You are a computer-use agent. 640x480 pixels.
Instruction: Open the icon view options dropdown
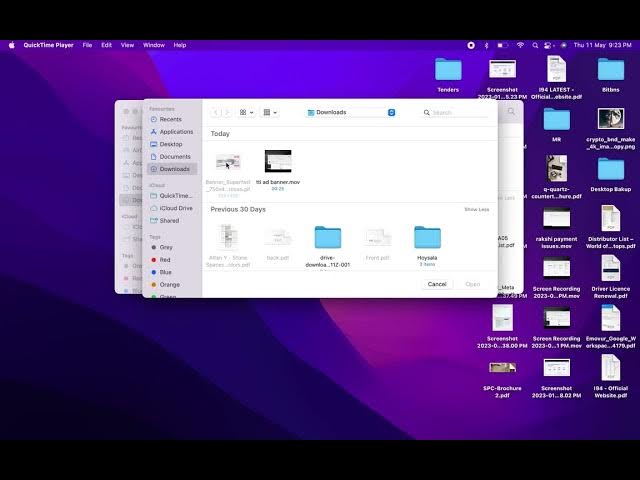(247, 112)
